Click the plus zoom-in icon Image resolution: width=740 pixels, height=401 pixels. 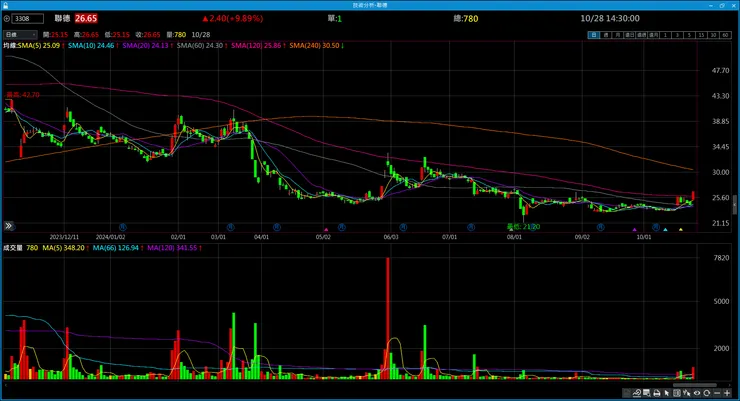[727, 393]
